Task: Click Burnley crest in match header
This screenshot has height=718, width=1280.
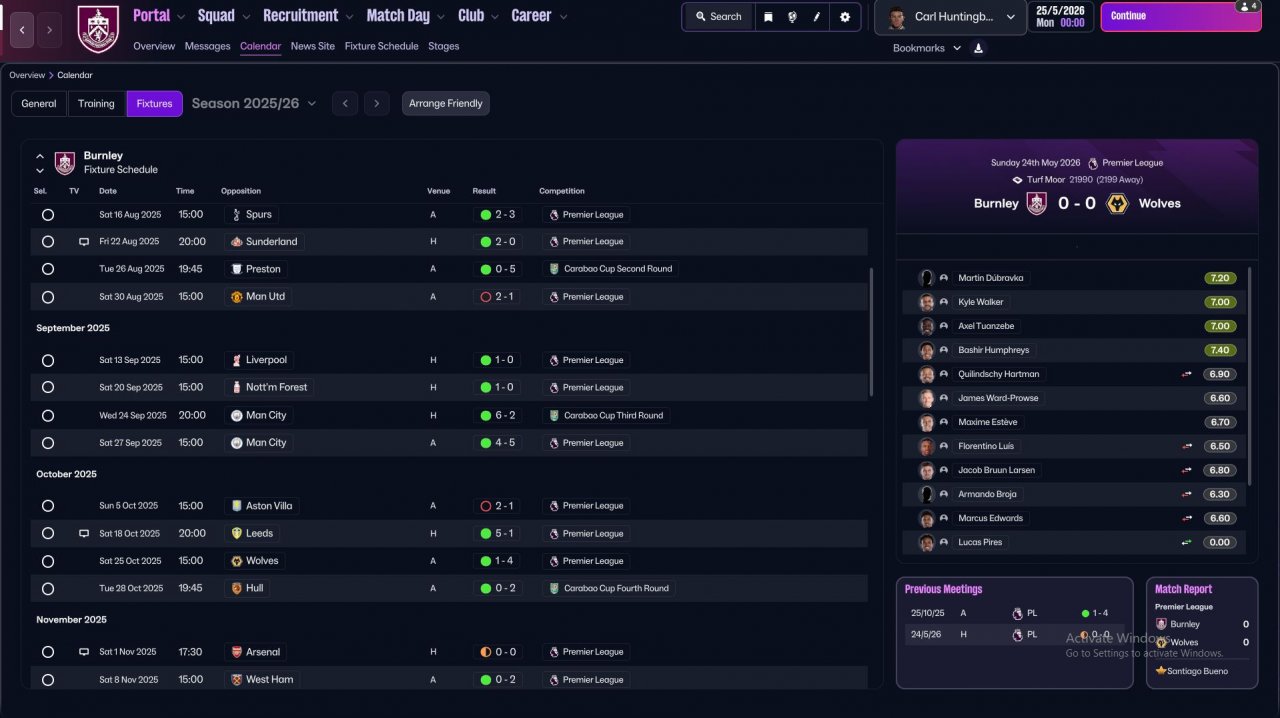Action: pyautogui.click(x=1036, y=203)
